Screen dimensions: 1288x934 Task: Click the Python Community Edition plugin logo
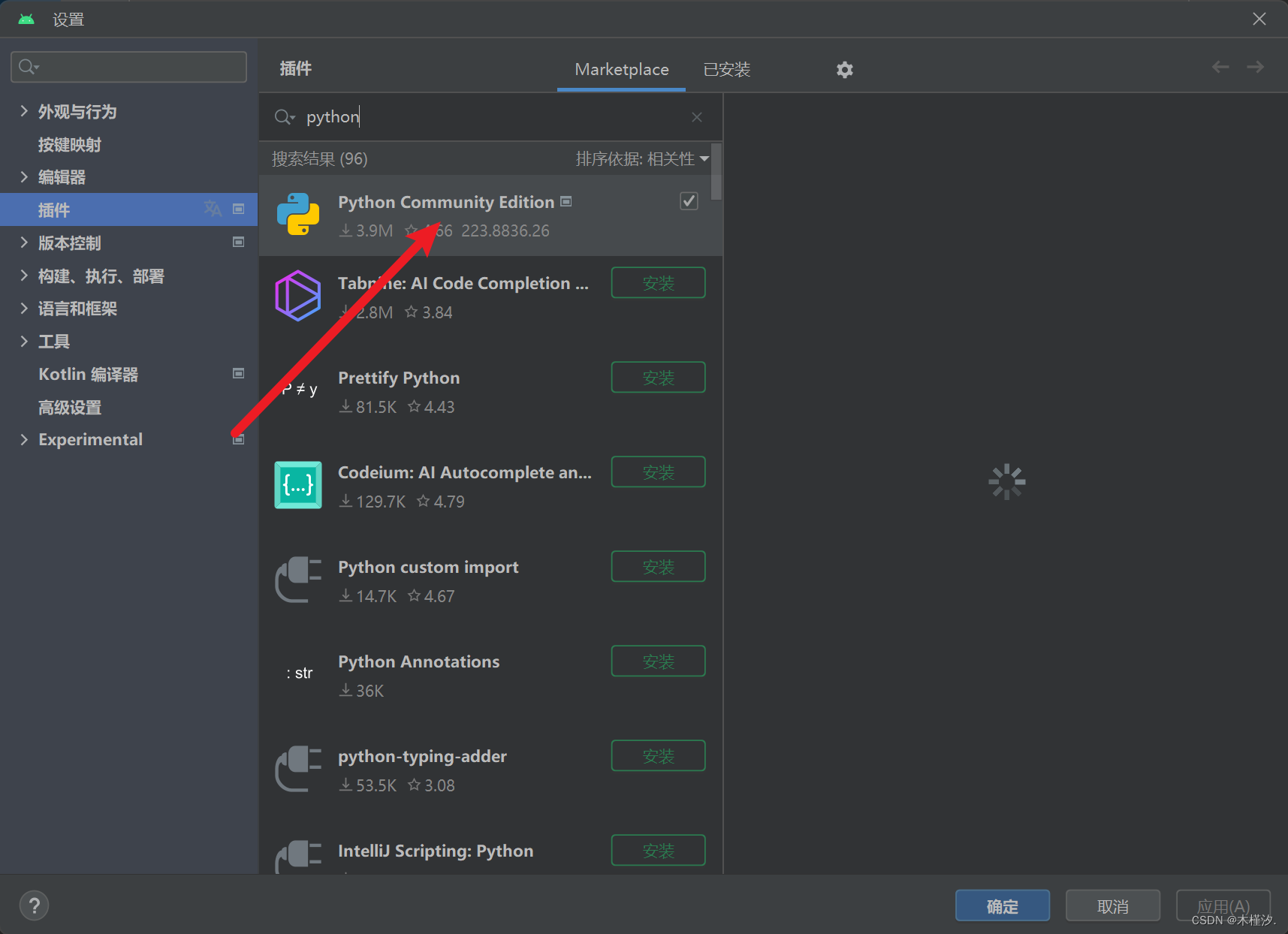[x=298, y=214]
